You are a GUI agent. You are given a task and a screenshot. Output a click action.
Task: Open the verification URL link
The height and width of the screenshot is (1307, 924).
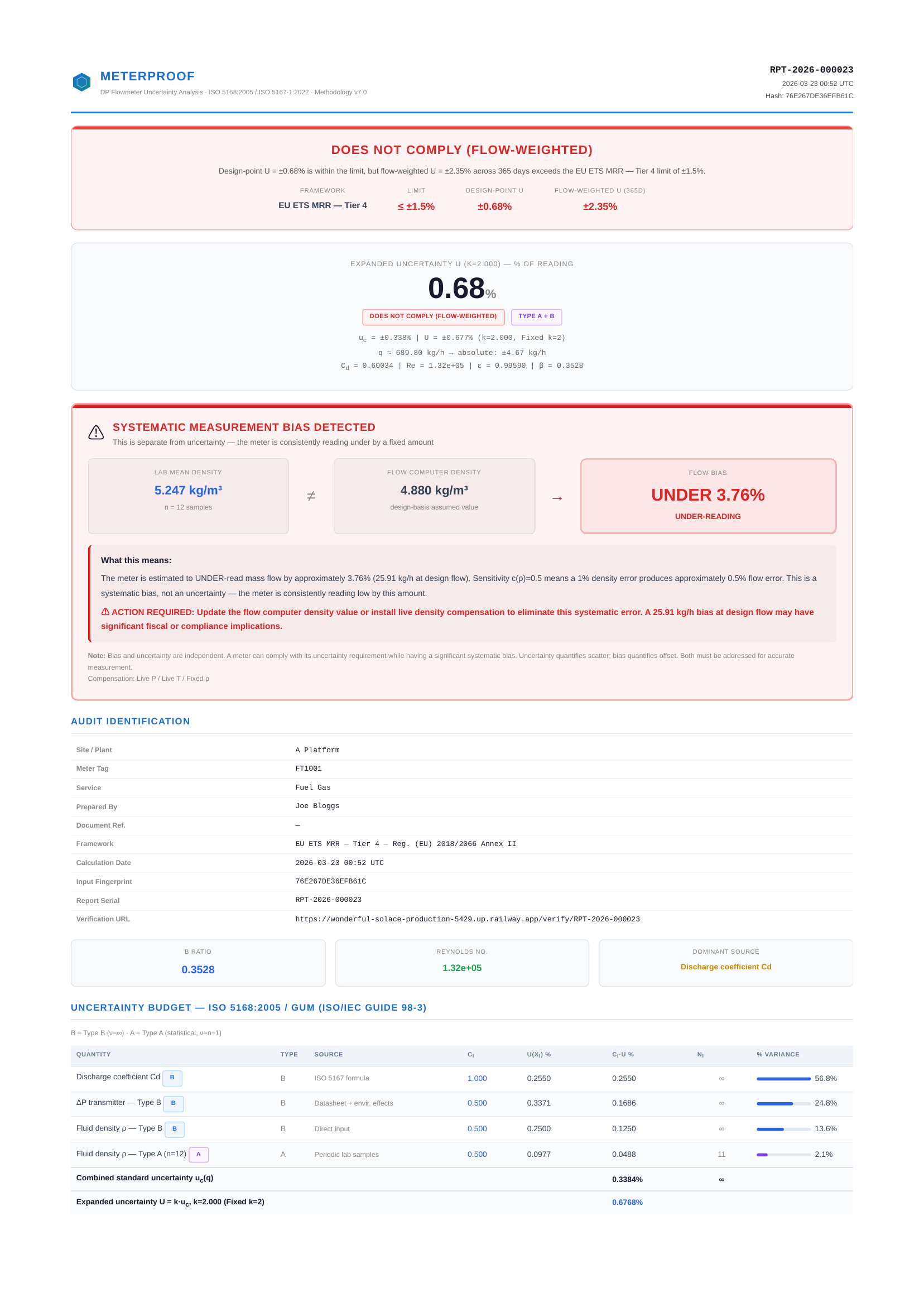coord(468,919)
